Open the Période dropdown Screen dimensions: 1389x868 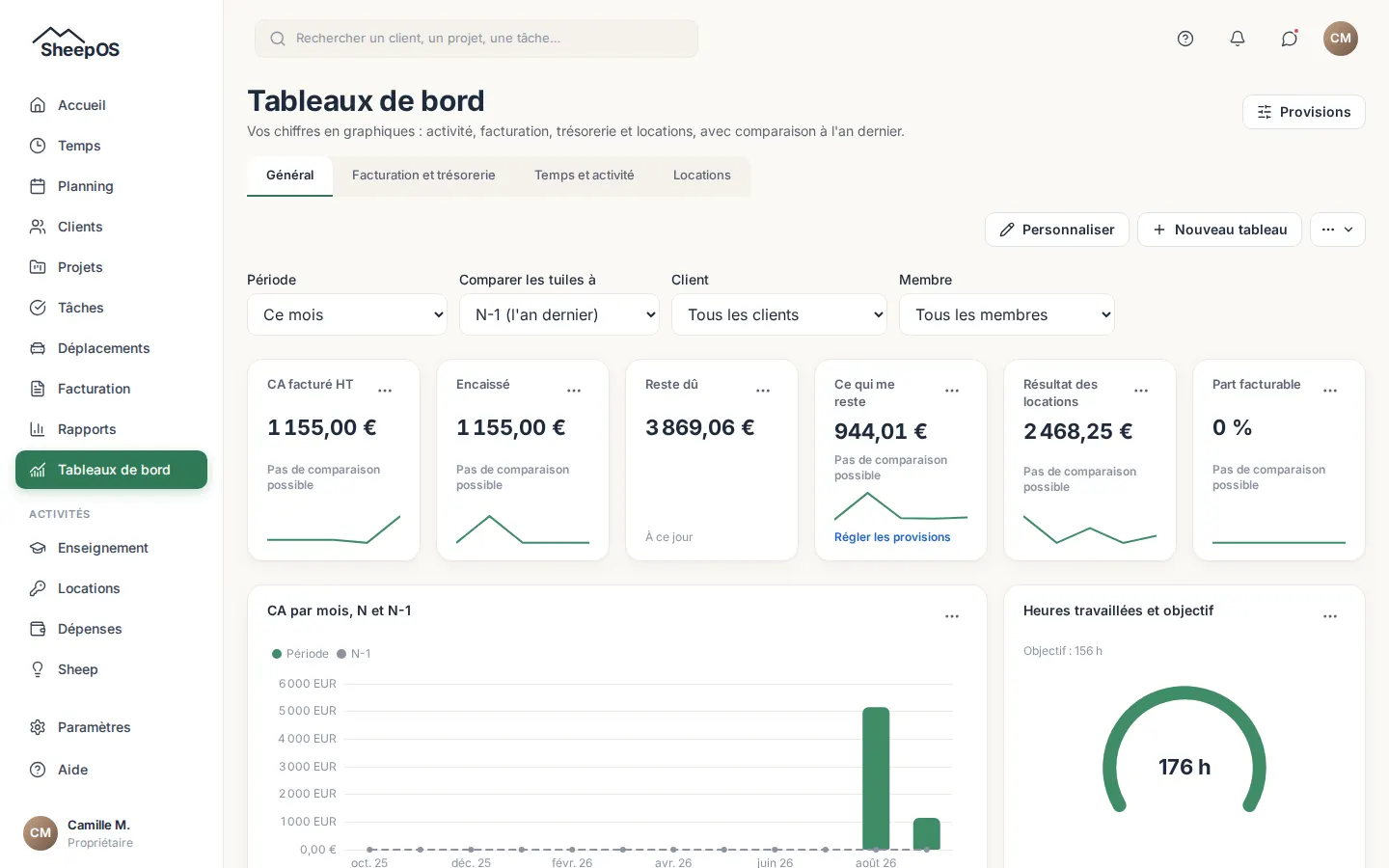pos(347,314)
